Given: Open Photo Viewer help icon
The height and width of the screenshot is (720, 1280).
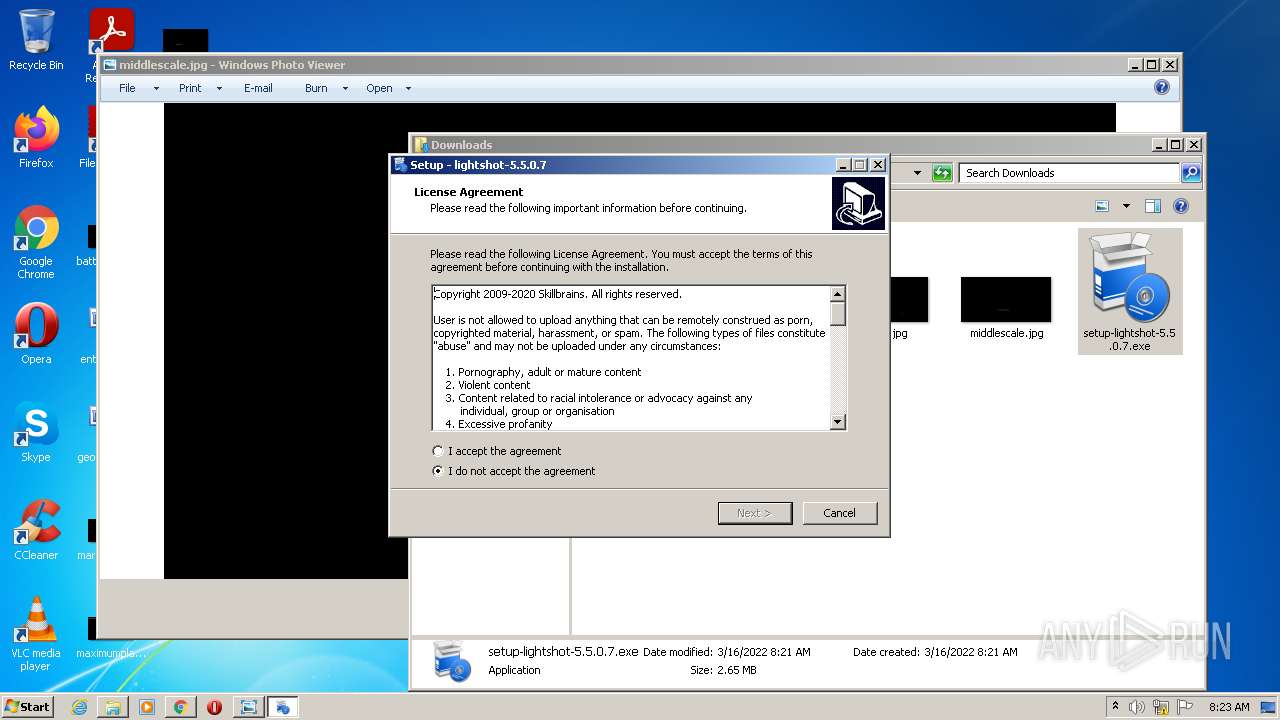Looking at the screenshot, I should tap(1161, 87).
